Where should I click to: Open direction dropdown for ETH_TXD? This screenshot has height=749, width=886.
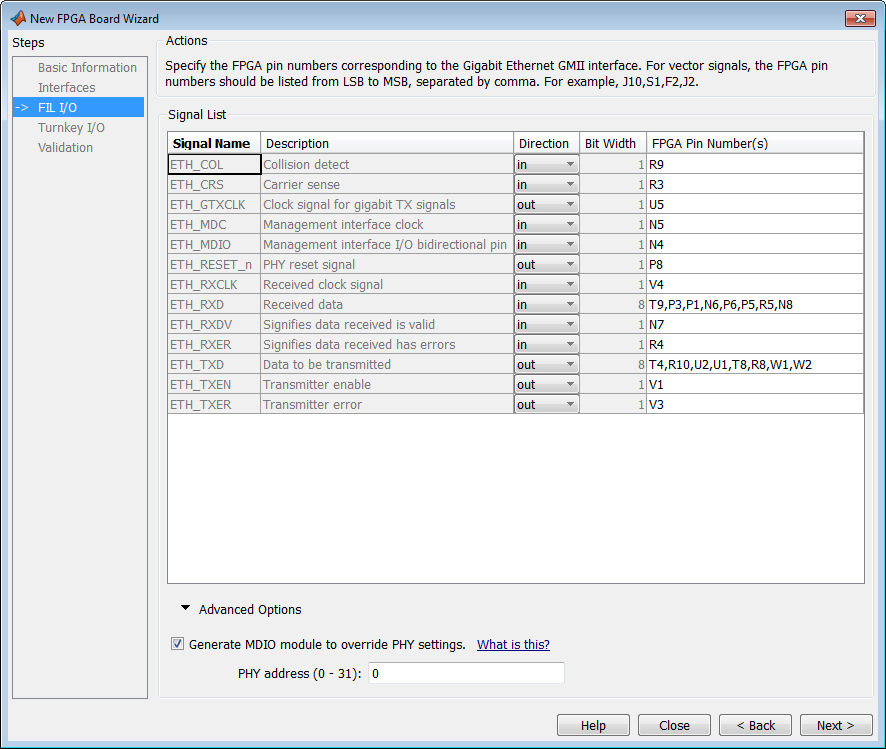point(546,364)
